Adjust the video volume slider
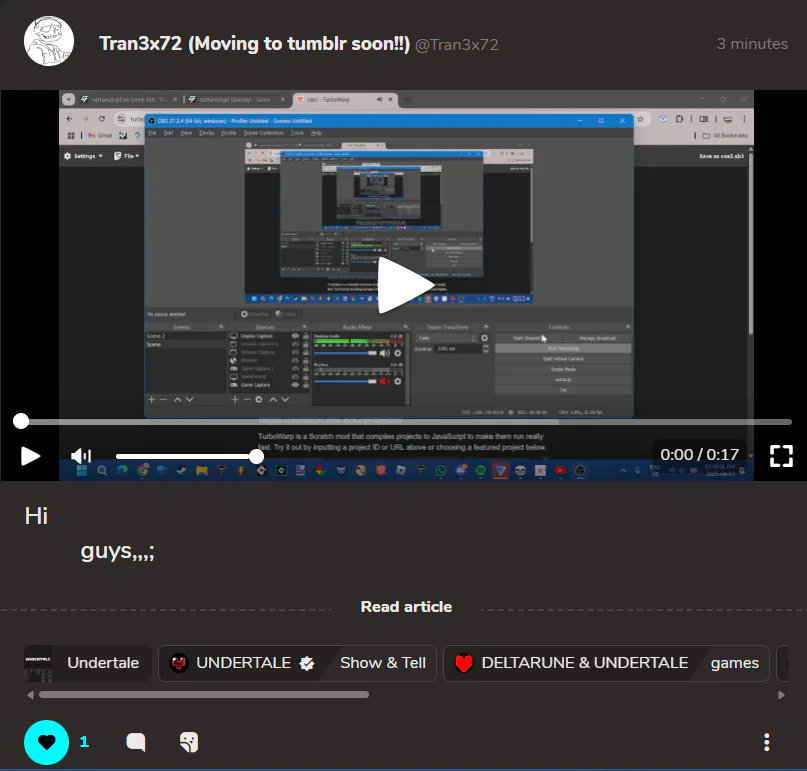Screen dimensions: 807x771 point(190,457)
